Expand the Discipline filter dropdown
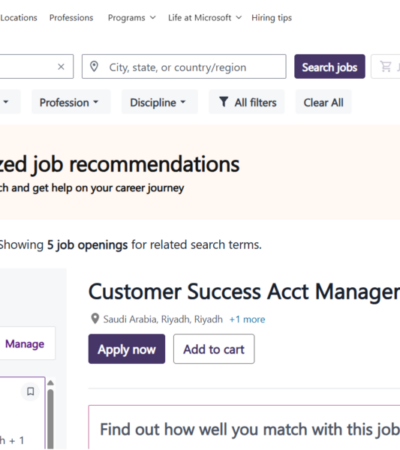 [x=160, y=102]
